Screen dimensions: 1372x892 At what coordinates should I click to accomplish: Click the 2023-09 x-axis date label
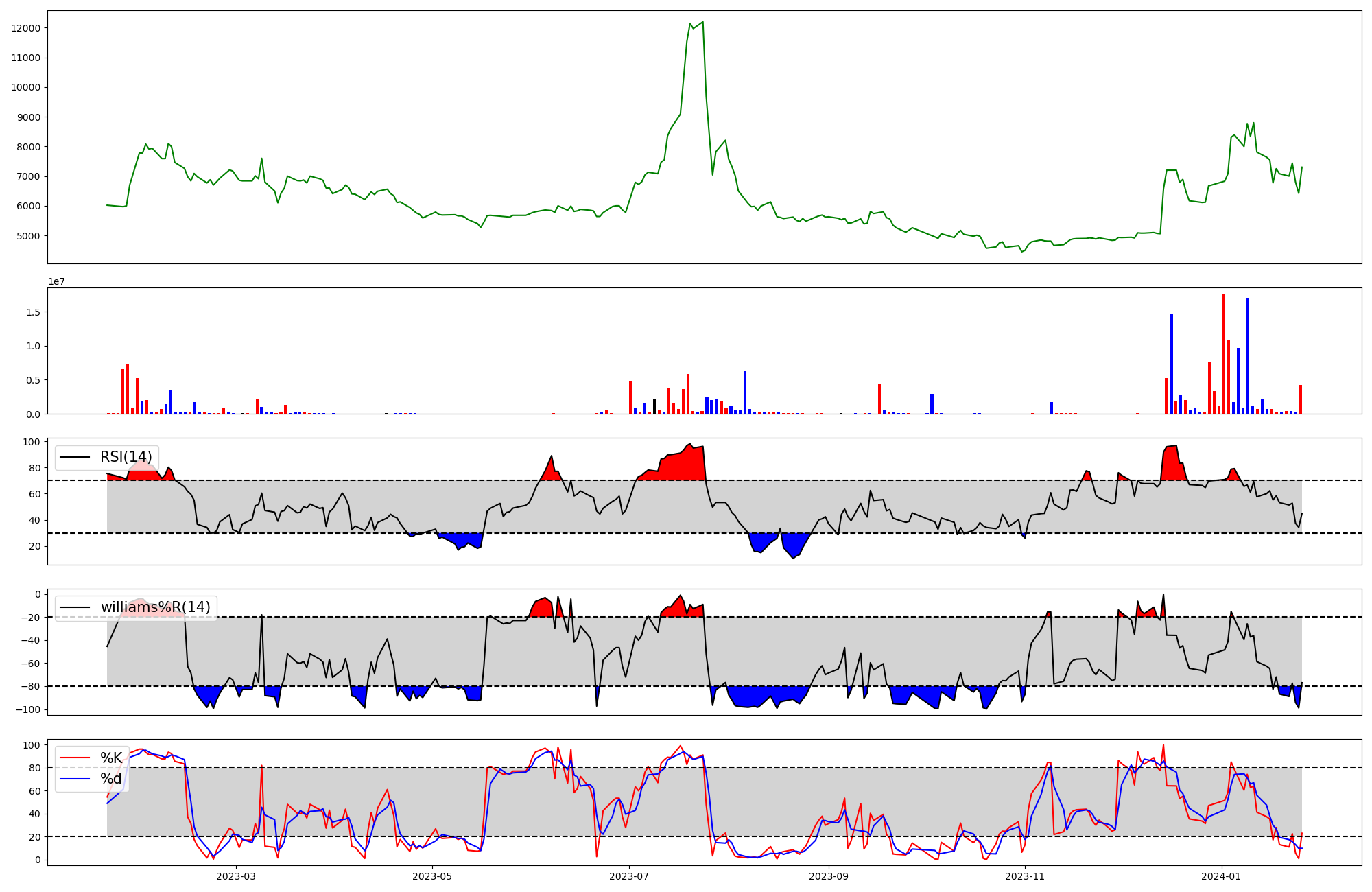coord(829,876)
